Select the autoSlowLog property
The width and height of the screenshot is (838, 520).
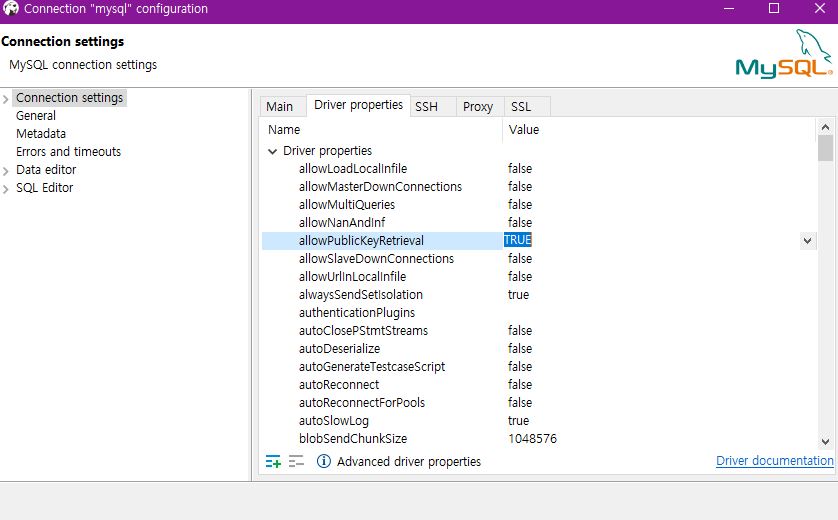[x=334, y=421]
